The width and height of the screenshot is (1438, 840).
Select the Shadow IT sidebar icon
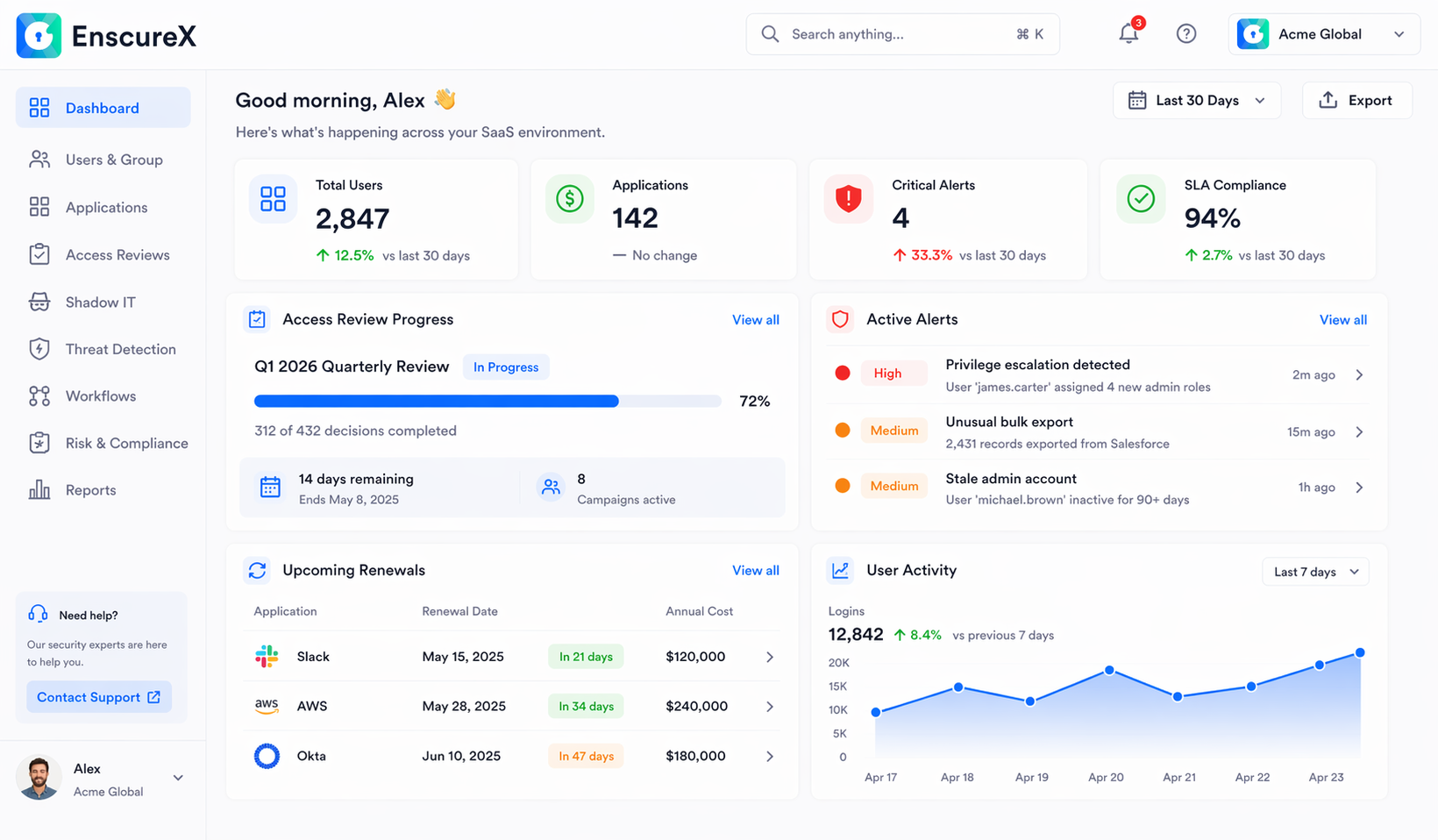coord(39,302)
